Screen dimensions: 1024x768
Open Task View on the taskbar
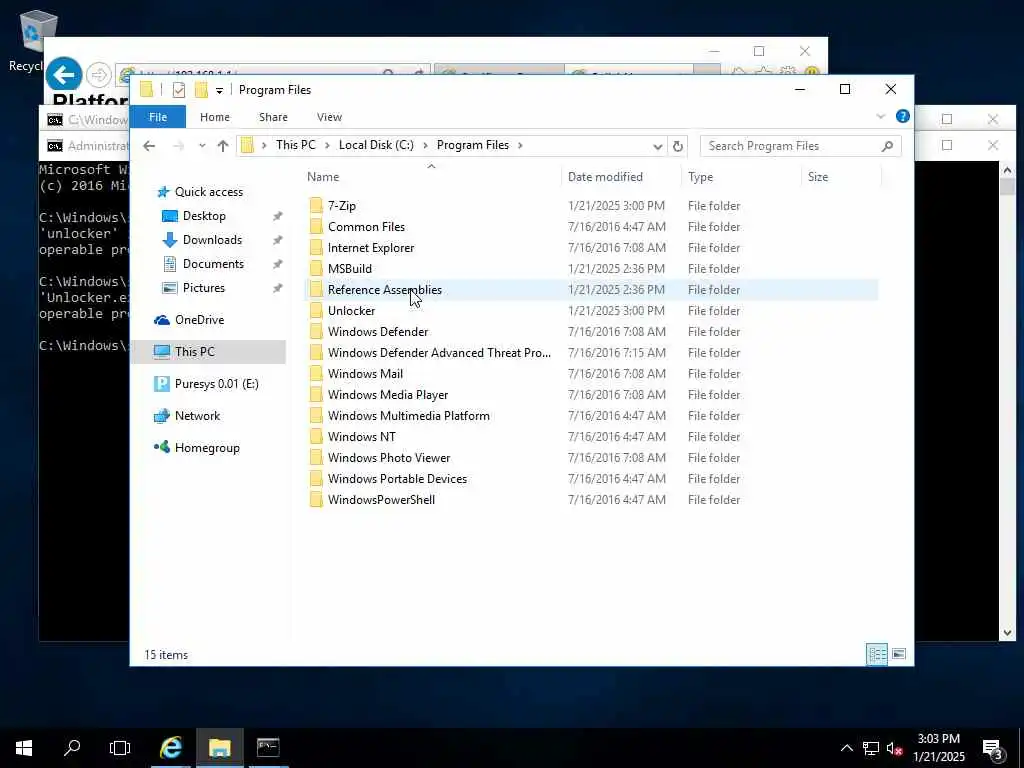click(120, 748)
